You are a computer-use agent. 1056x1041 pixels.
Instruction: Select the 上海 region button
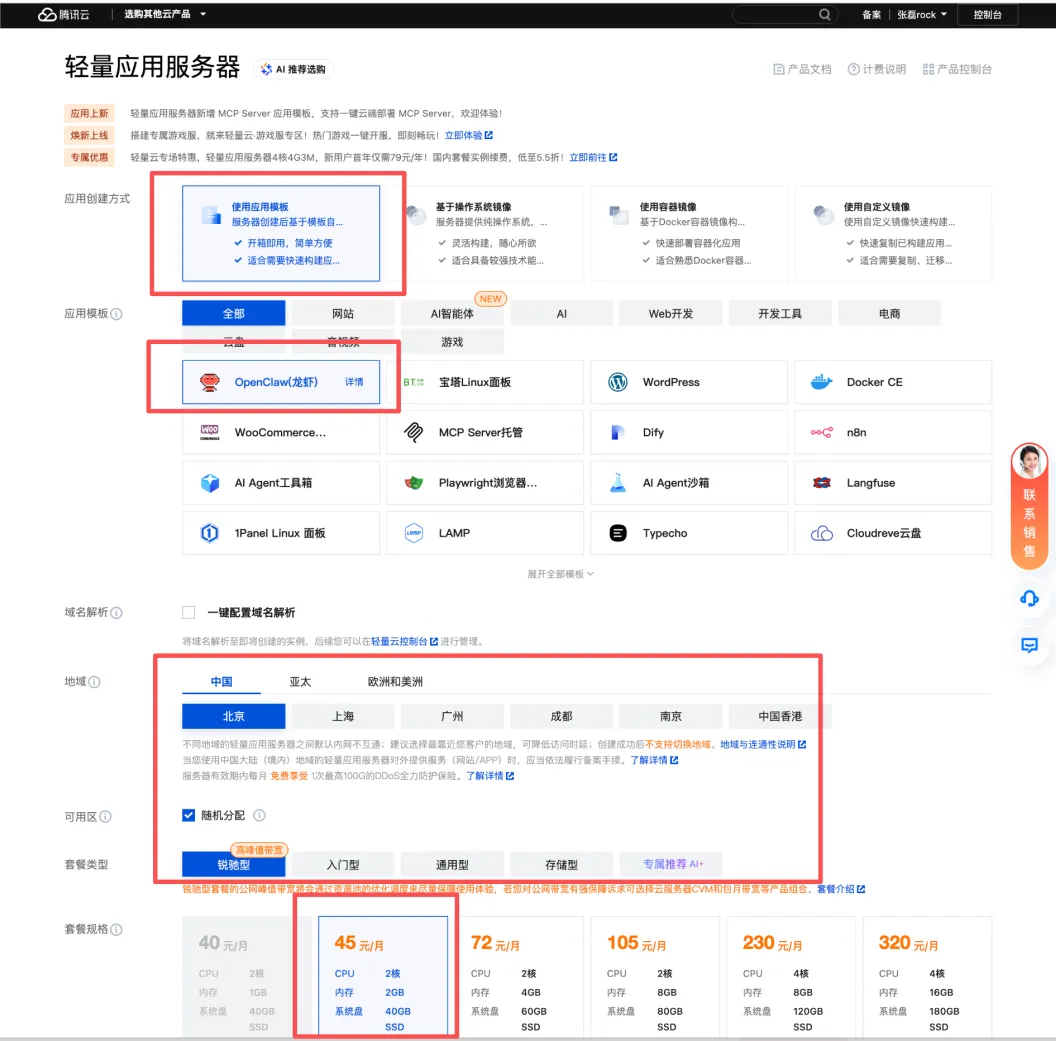343,716
